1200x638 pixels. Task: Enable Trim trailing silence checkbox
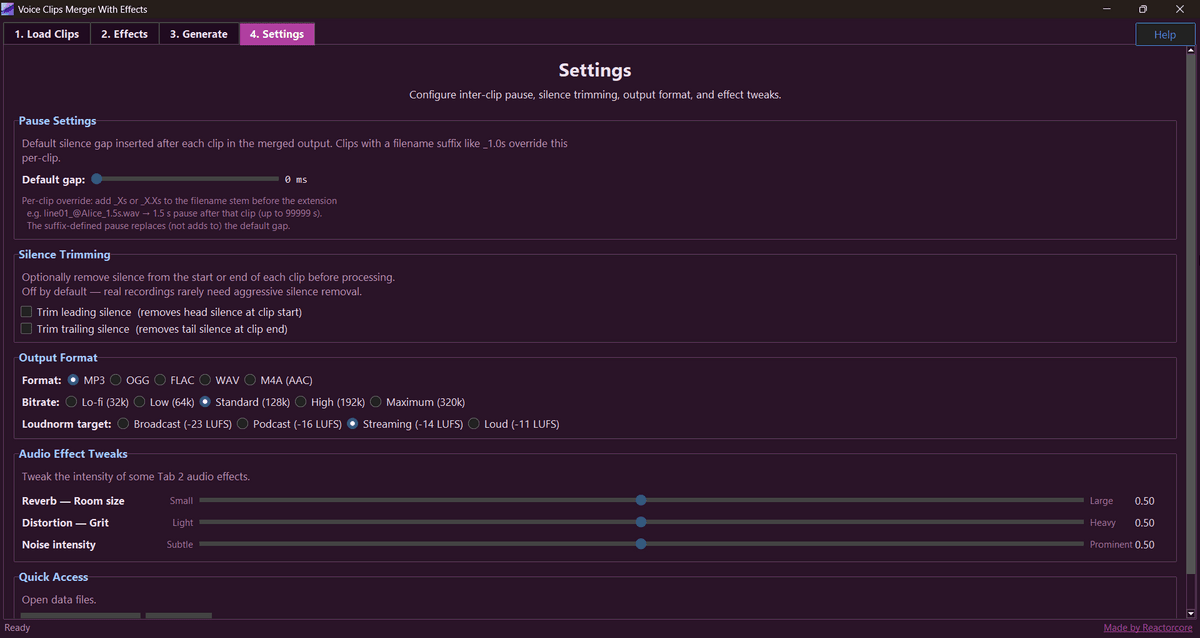tap(27, 329)
